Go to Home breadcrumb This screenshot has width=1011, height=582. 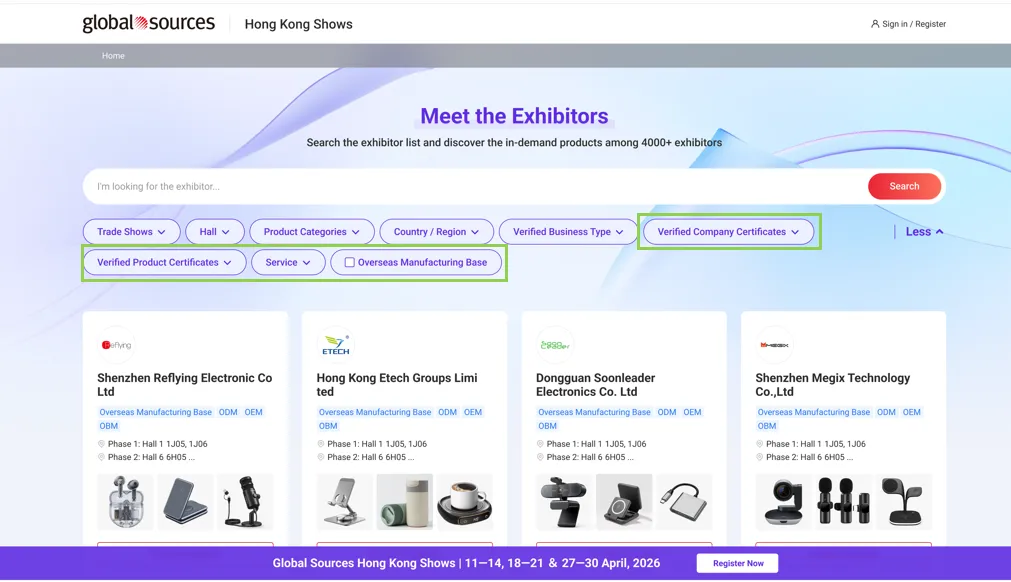pos(113,56)
